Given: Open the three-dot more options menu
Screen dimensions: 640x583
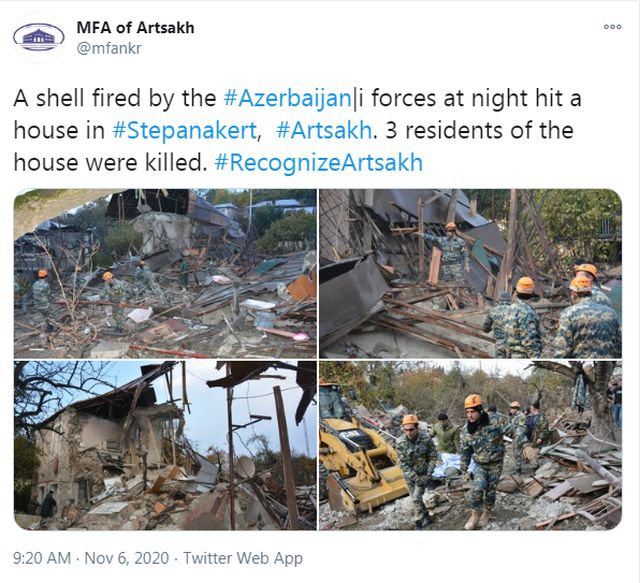Looking at the screenshot, I should point(612,27).
